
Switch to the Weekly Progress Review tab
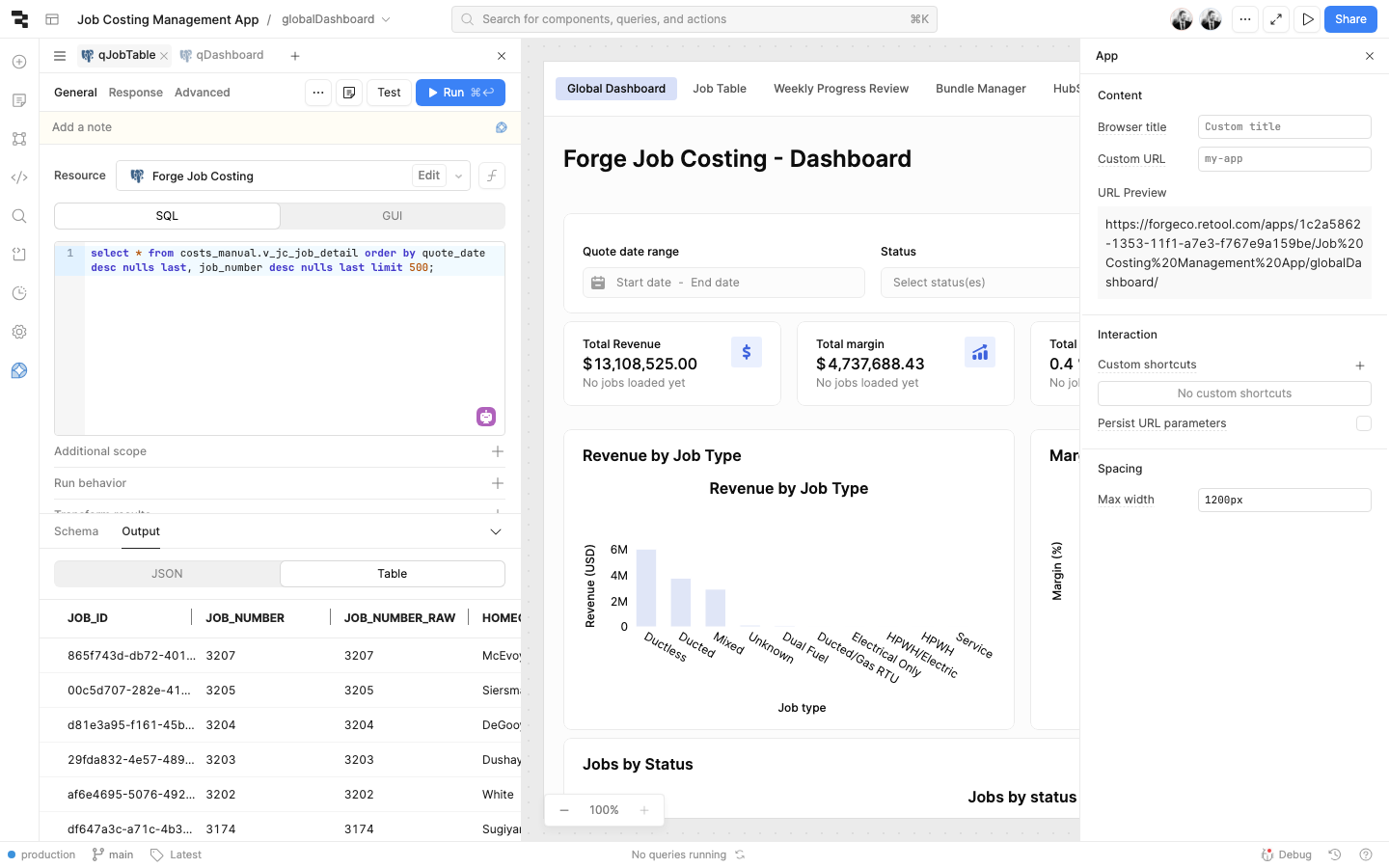click(x=840, y=89)
